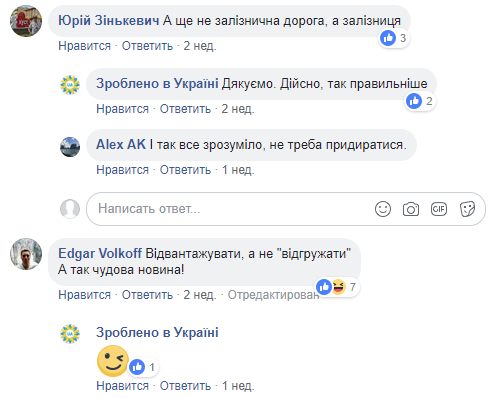Reply to Alex AK's comment via Ответить

pos(185,170)
